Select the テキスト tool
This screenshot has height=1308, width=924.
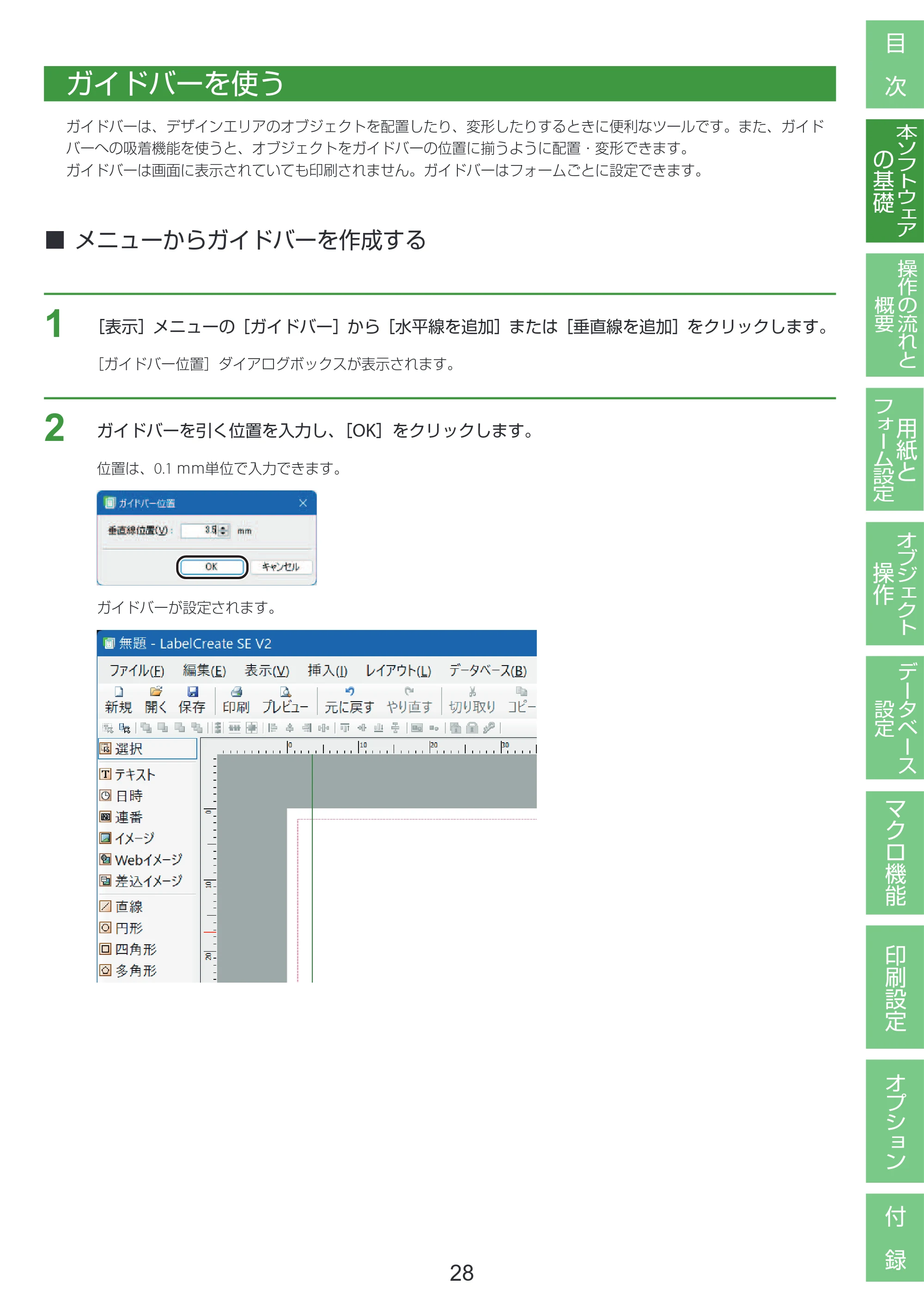tap(128, 774)
